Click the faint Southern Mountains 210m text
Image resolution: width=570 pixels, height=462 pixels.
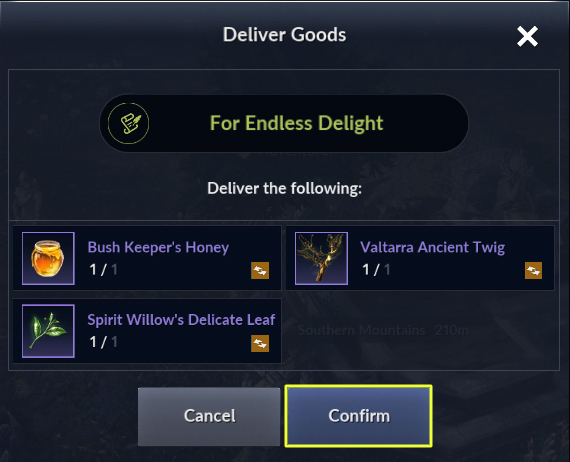coord(383,330)
